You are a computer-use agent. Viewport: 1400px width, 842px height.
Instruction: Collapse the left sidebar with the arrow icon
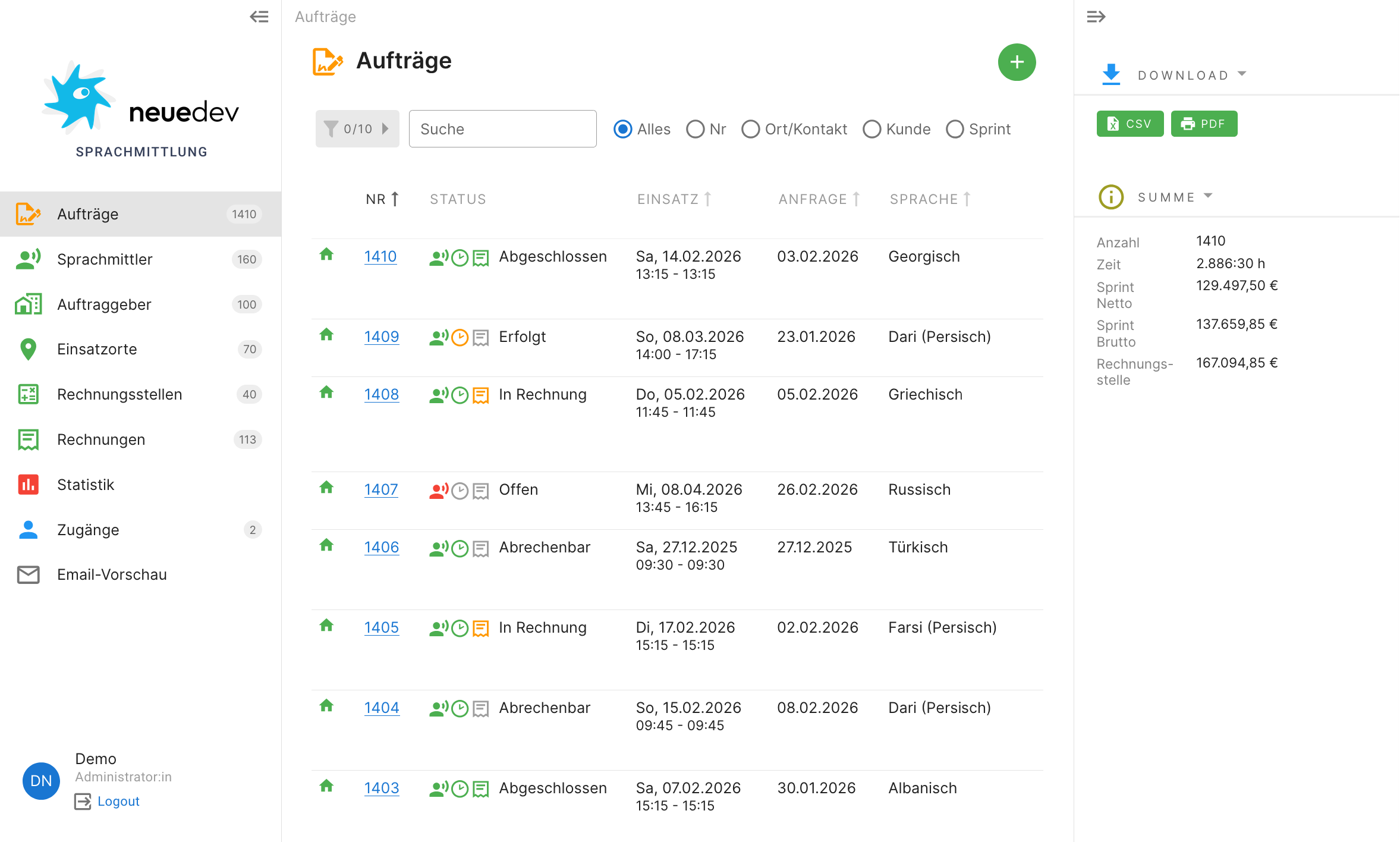[x=259, y=17]
